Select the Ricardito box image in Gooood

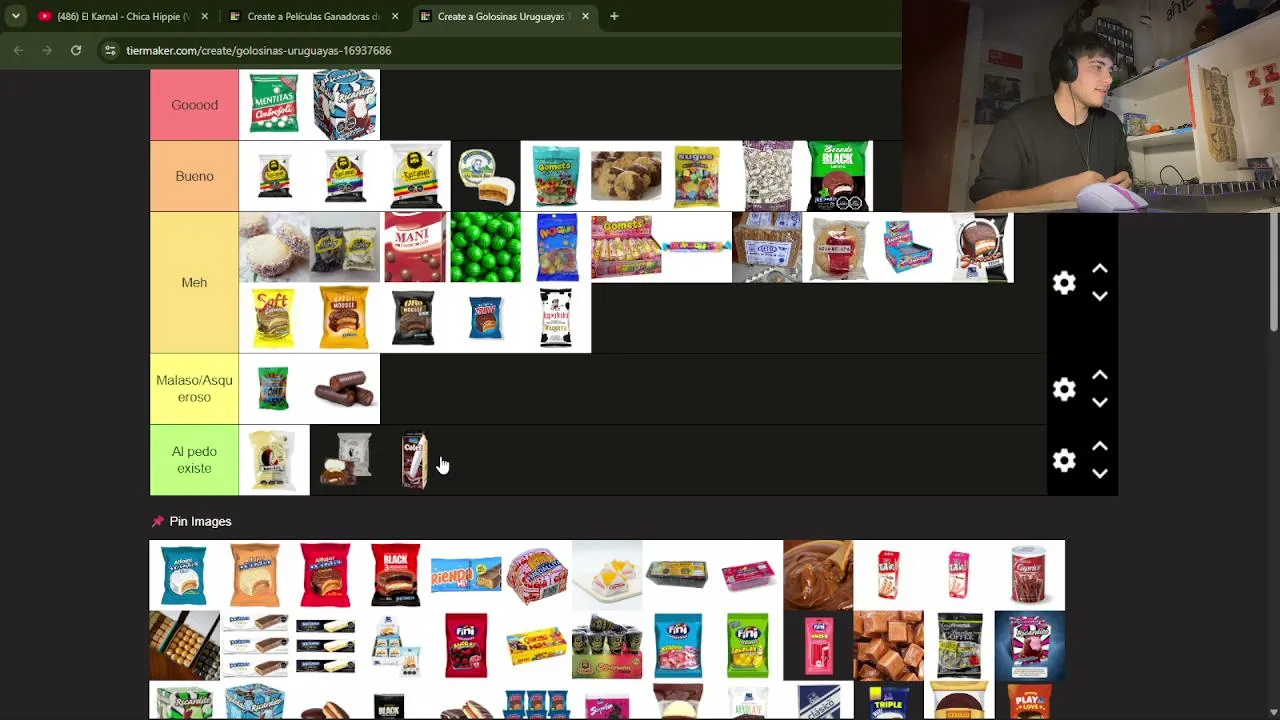click(345, 105)
